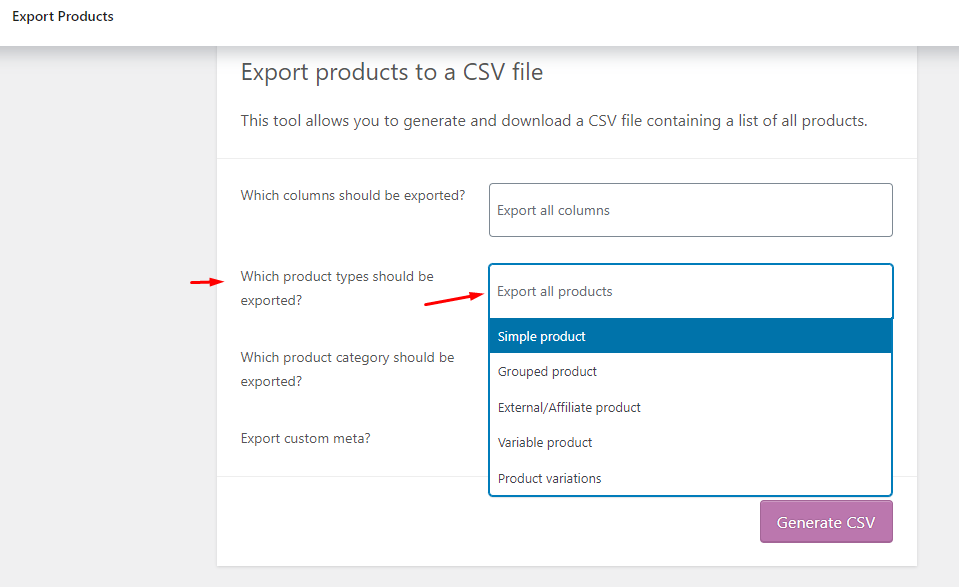This screenshot has width=959, height=587.
Task: Click the red arrow pointing at Export all products
Action: 453,297
